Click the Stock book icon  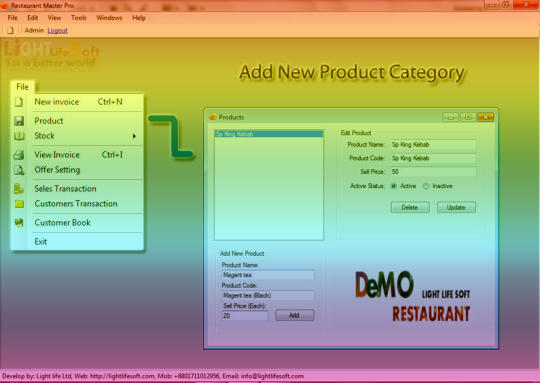click(x=19, y=136)
